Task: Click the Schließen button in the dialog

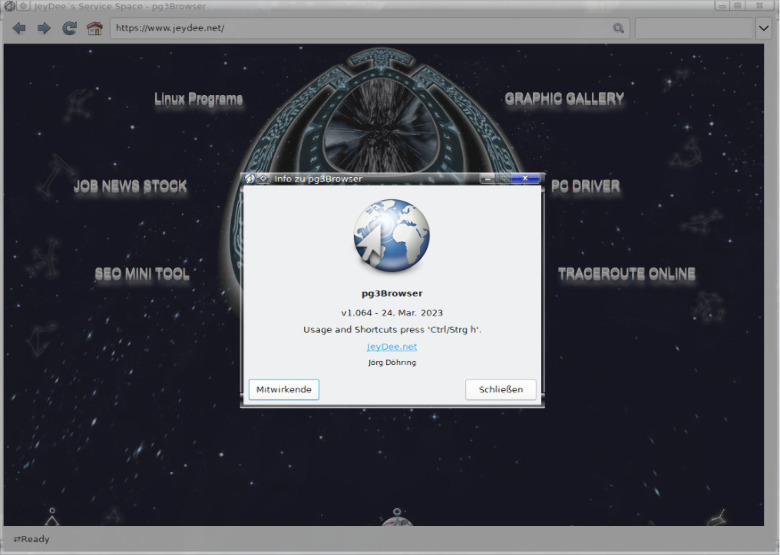Action: coord(501,389)
